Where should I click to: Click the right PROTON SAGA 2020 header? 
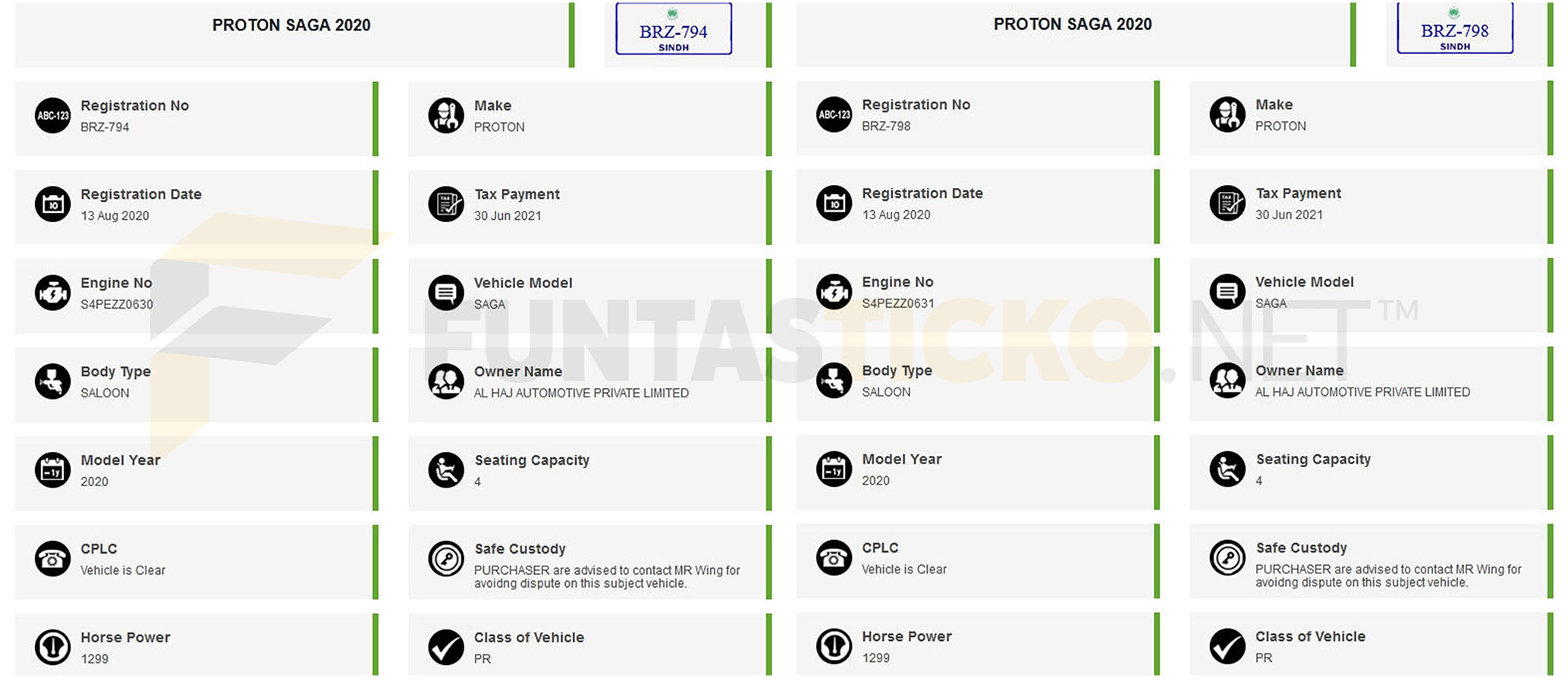coord(1073,24)
